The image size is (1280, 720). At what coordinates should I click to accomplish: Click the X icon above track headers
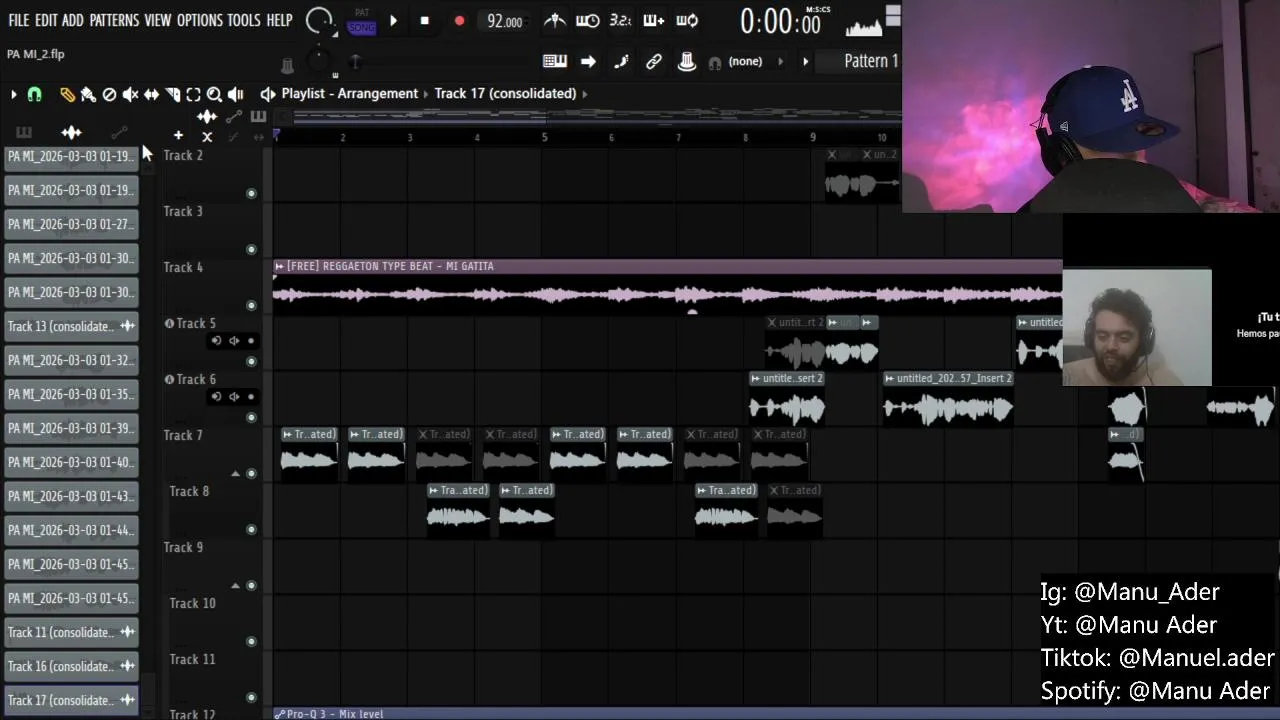[x=207, y=137]
